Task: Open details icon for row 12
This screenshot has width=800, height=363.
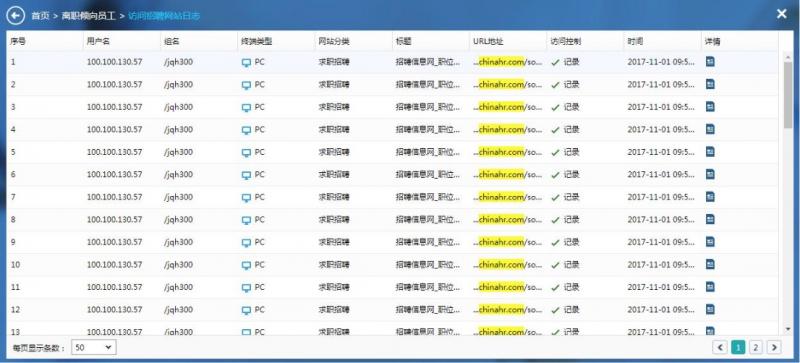Action: coord(710,309)
